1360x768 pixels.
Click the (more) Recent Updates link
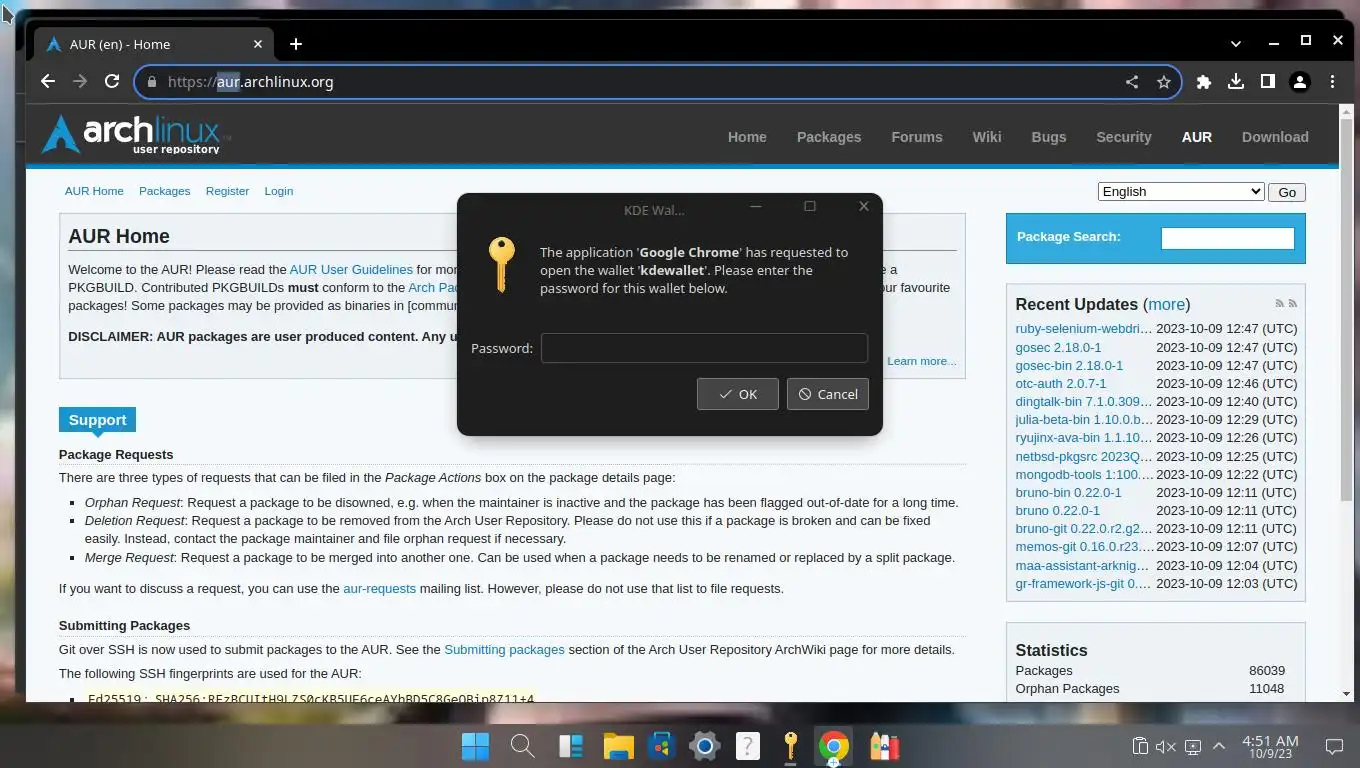[1166, 304]
